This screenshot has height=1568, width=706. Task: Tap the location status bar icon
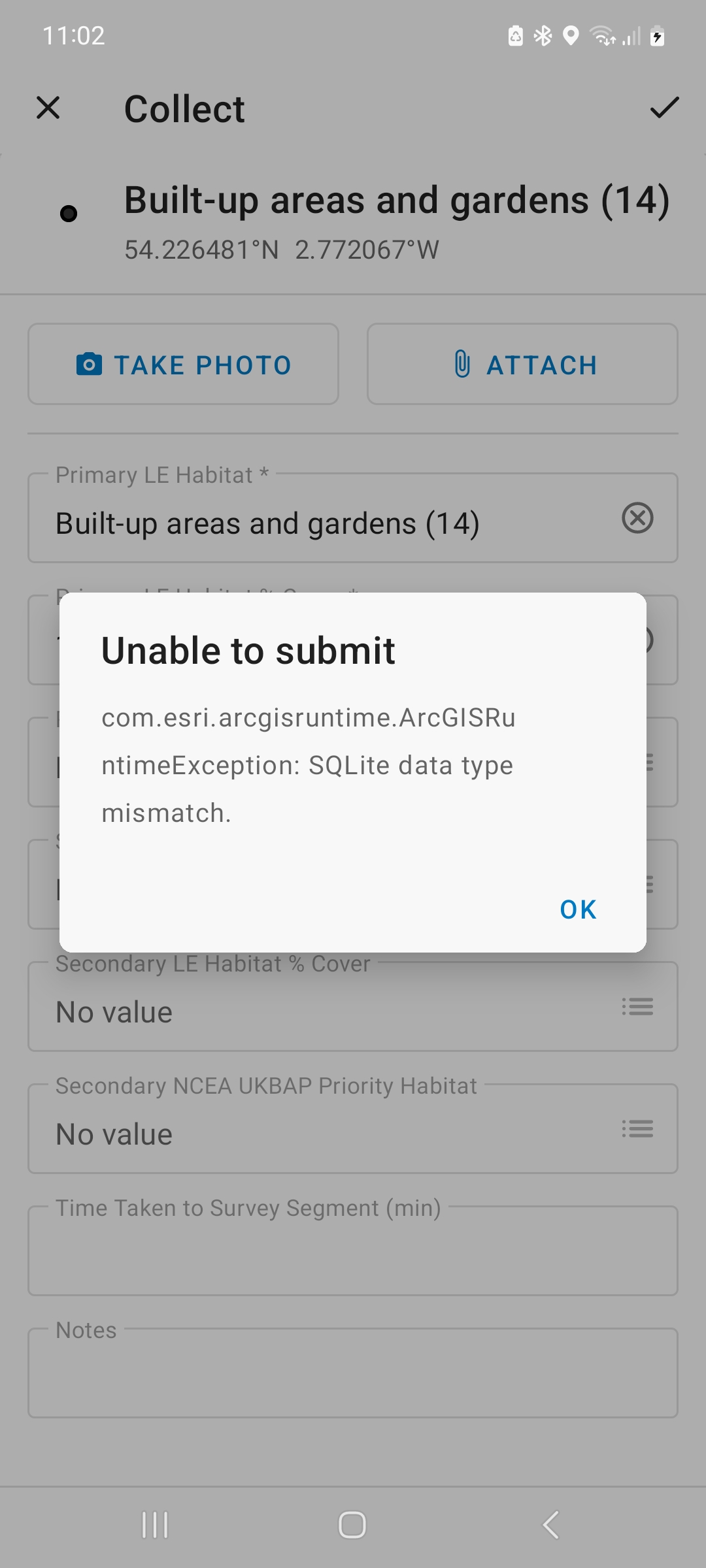pyautogui.click(x=571, y=36)
